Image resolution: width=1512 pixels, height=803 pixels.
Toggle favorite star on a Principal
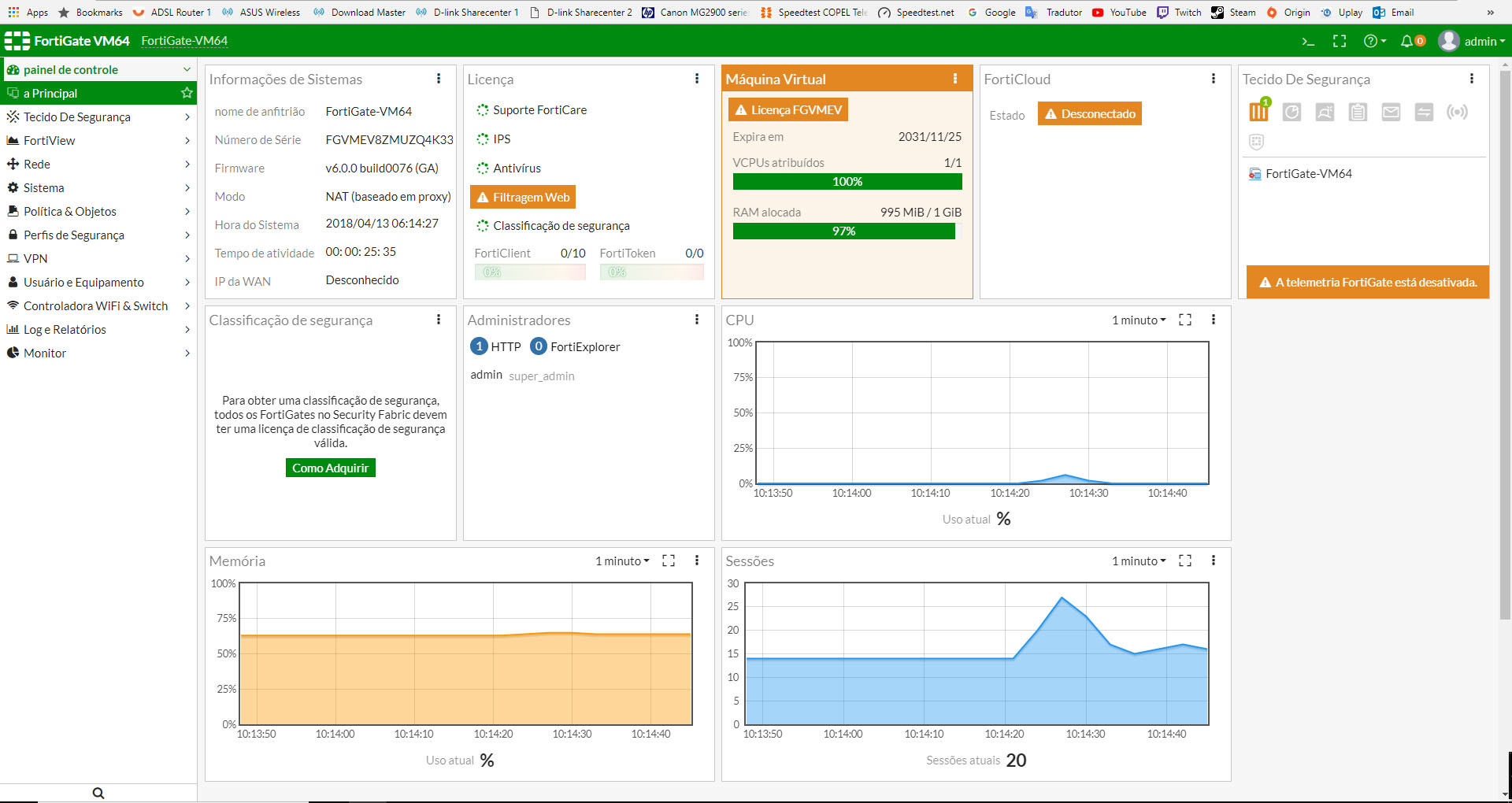[187, 93]
